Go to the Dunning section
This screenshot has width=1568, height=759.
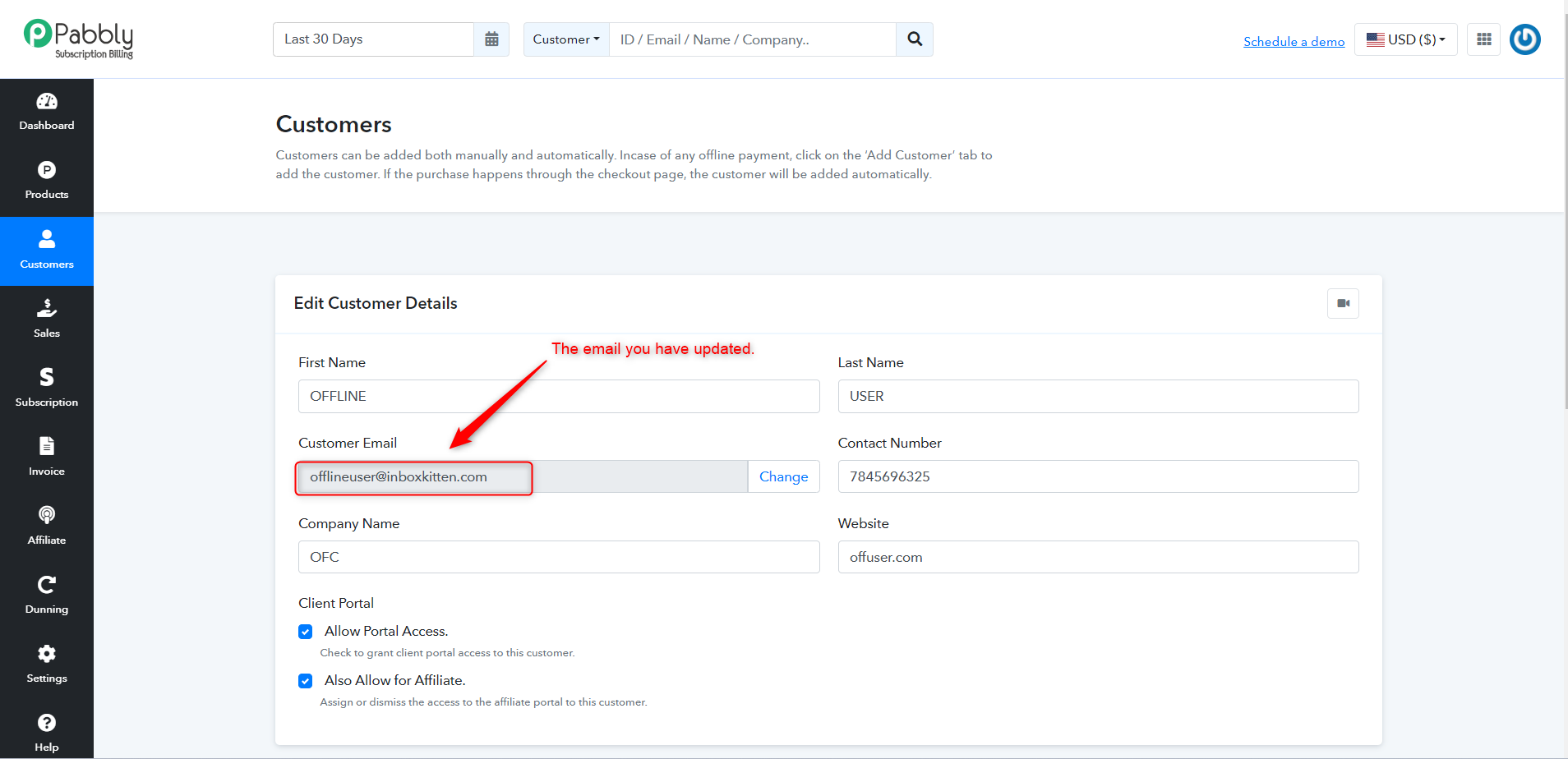click(47, 596)
